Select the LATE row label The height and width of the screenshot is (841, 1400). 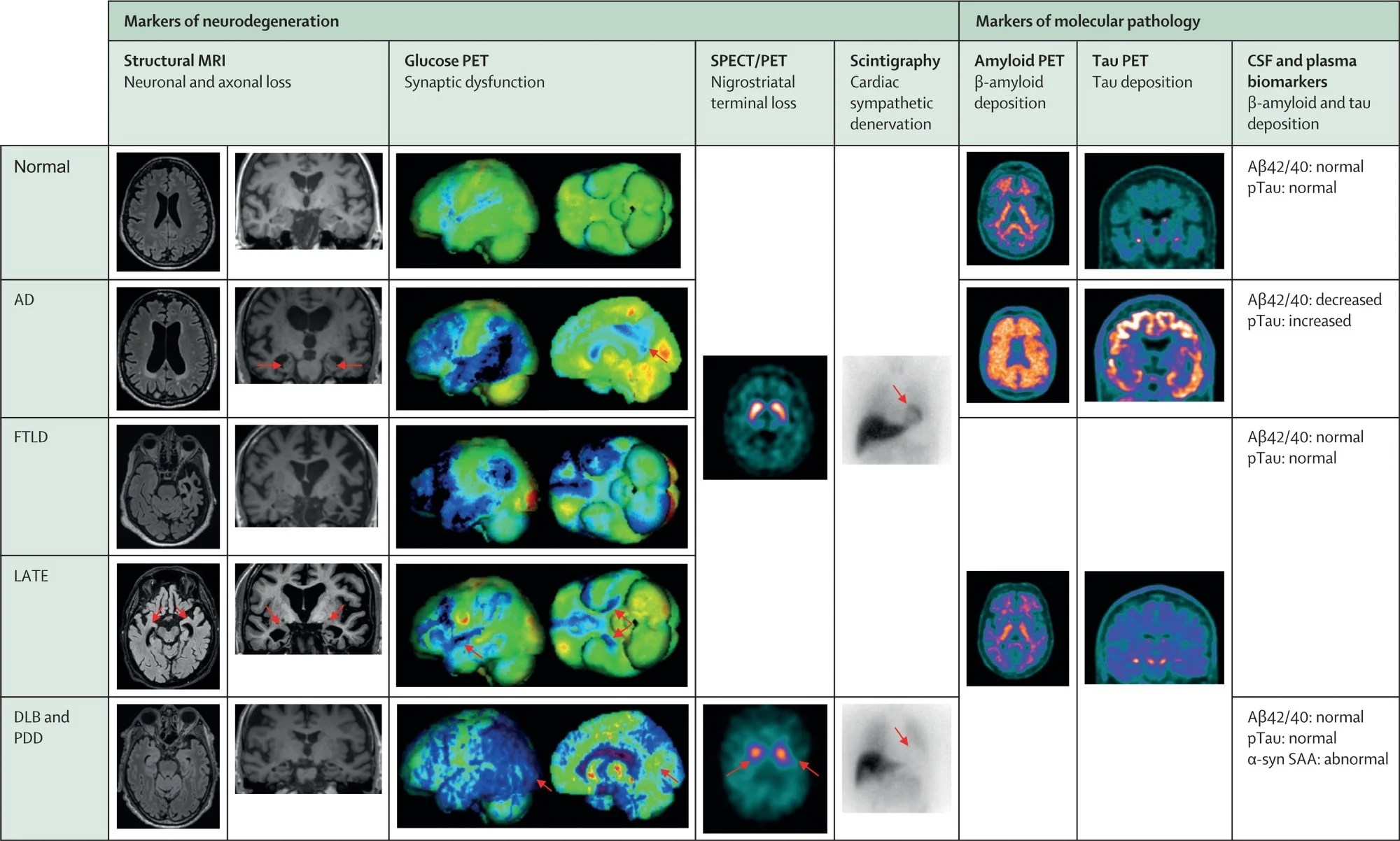click(x=31, y=576)
